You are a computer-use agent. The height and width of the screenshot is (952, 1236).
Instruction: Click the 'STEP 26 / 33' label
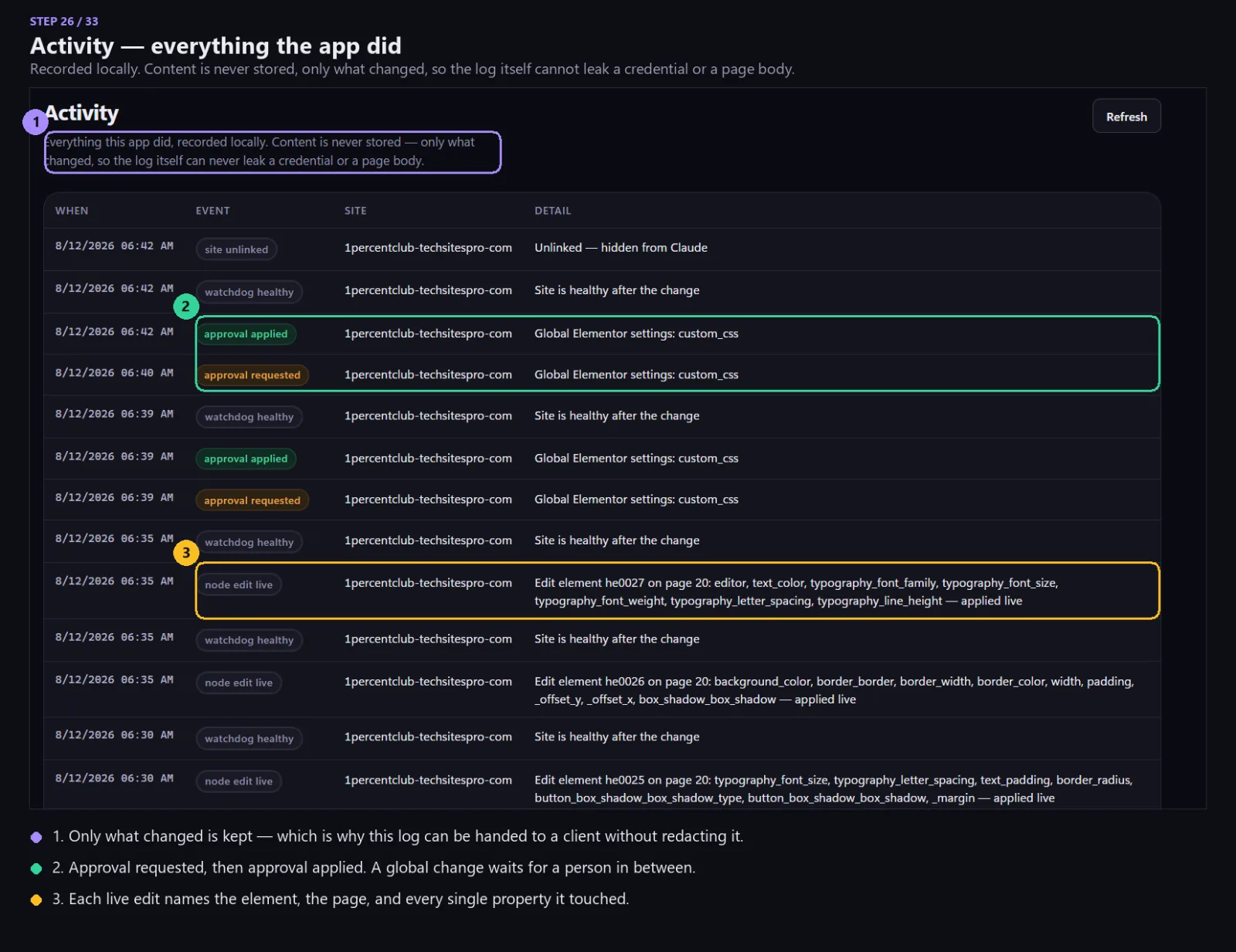64,22
